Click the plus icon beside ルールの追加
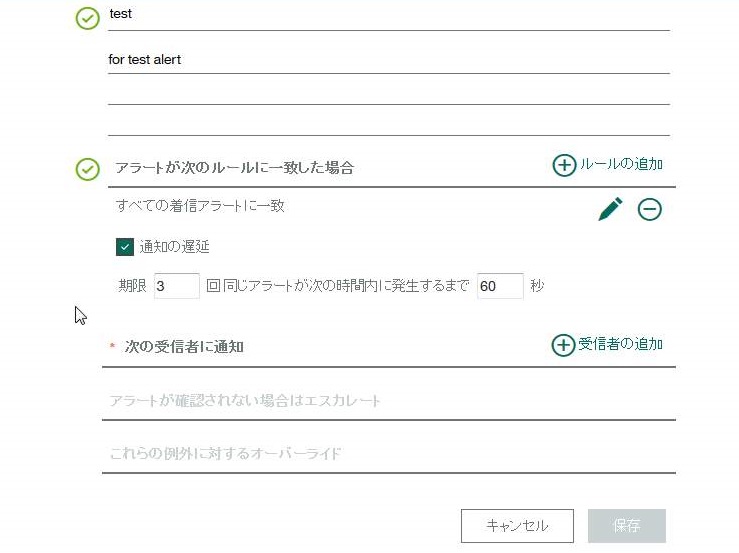Viewport: 739px width, 553px height. [564, 165]
